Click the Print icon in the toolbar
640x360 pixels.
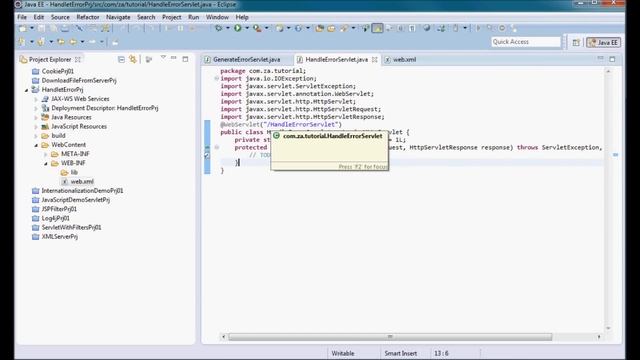pos(65,28)
